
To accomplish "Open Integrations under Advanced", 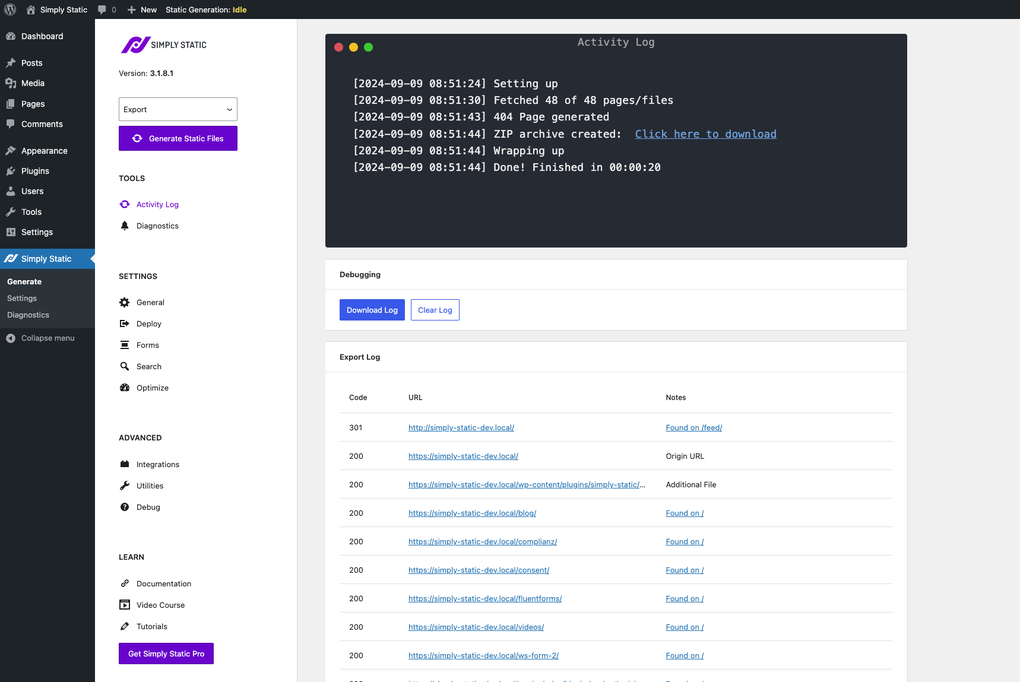I will [x=156, y=464].
